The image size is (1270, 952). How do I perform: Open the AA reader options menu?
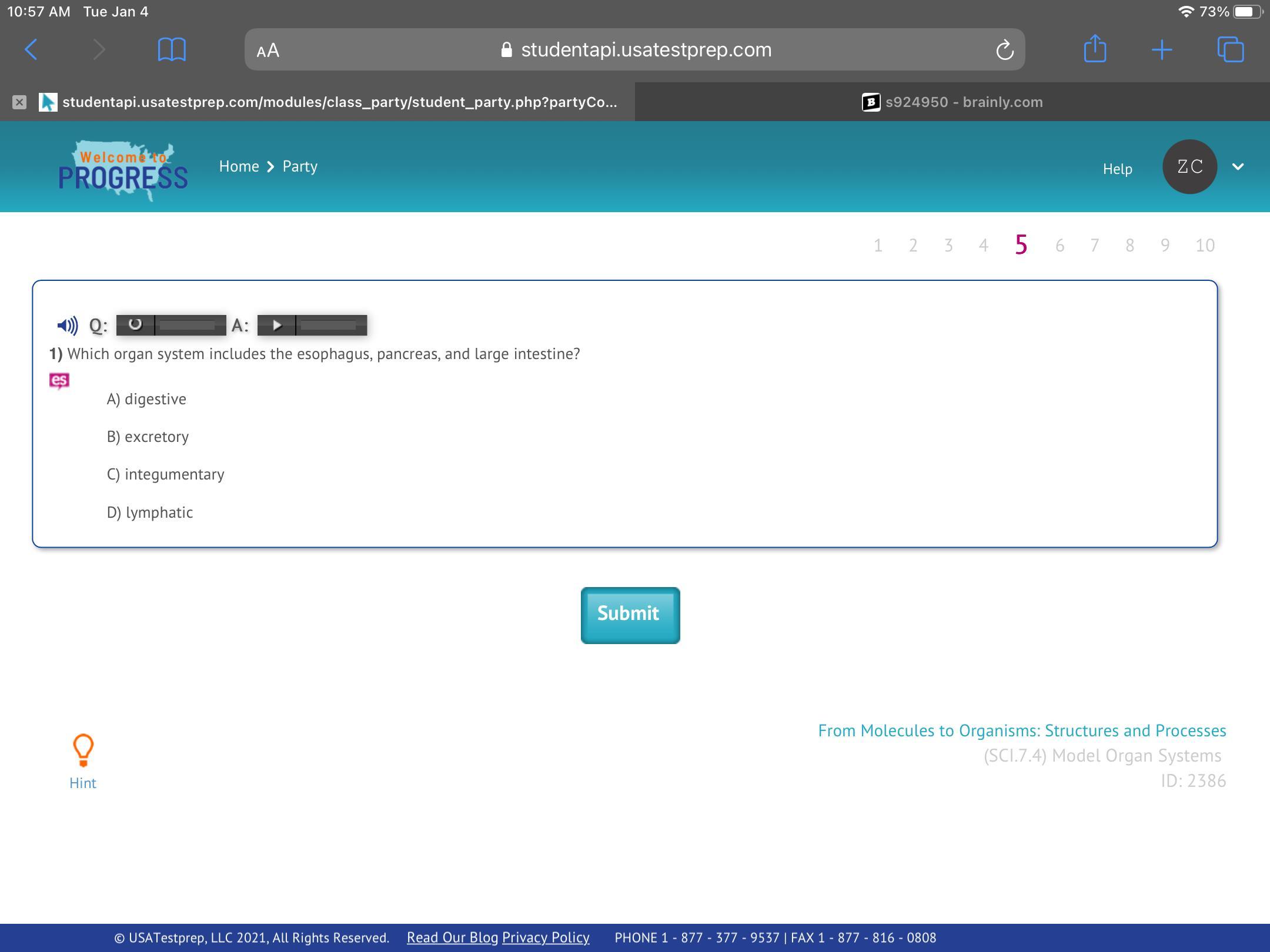tap(268, 51)
